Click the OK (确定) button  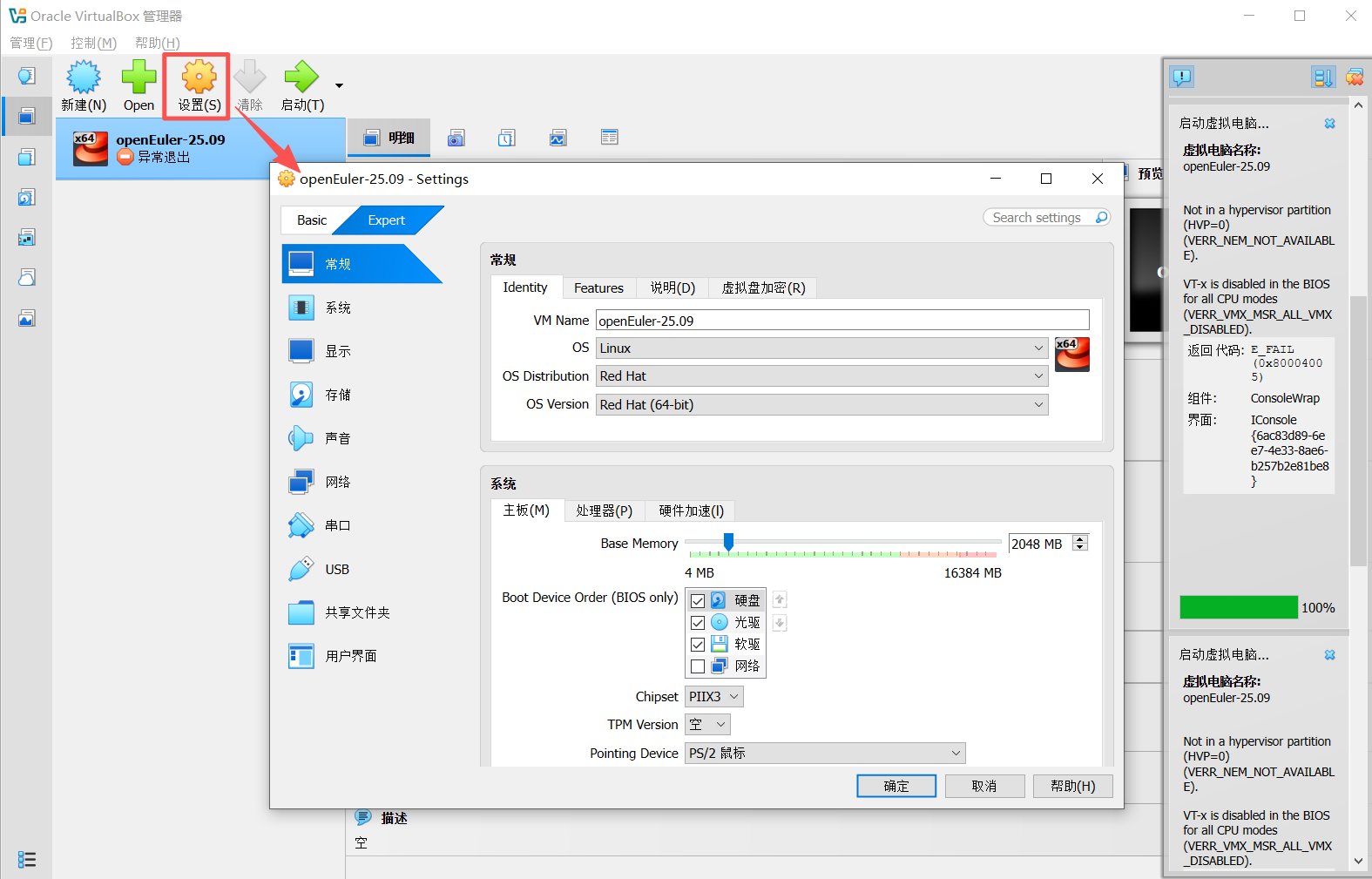click(x=896, y=786)
